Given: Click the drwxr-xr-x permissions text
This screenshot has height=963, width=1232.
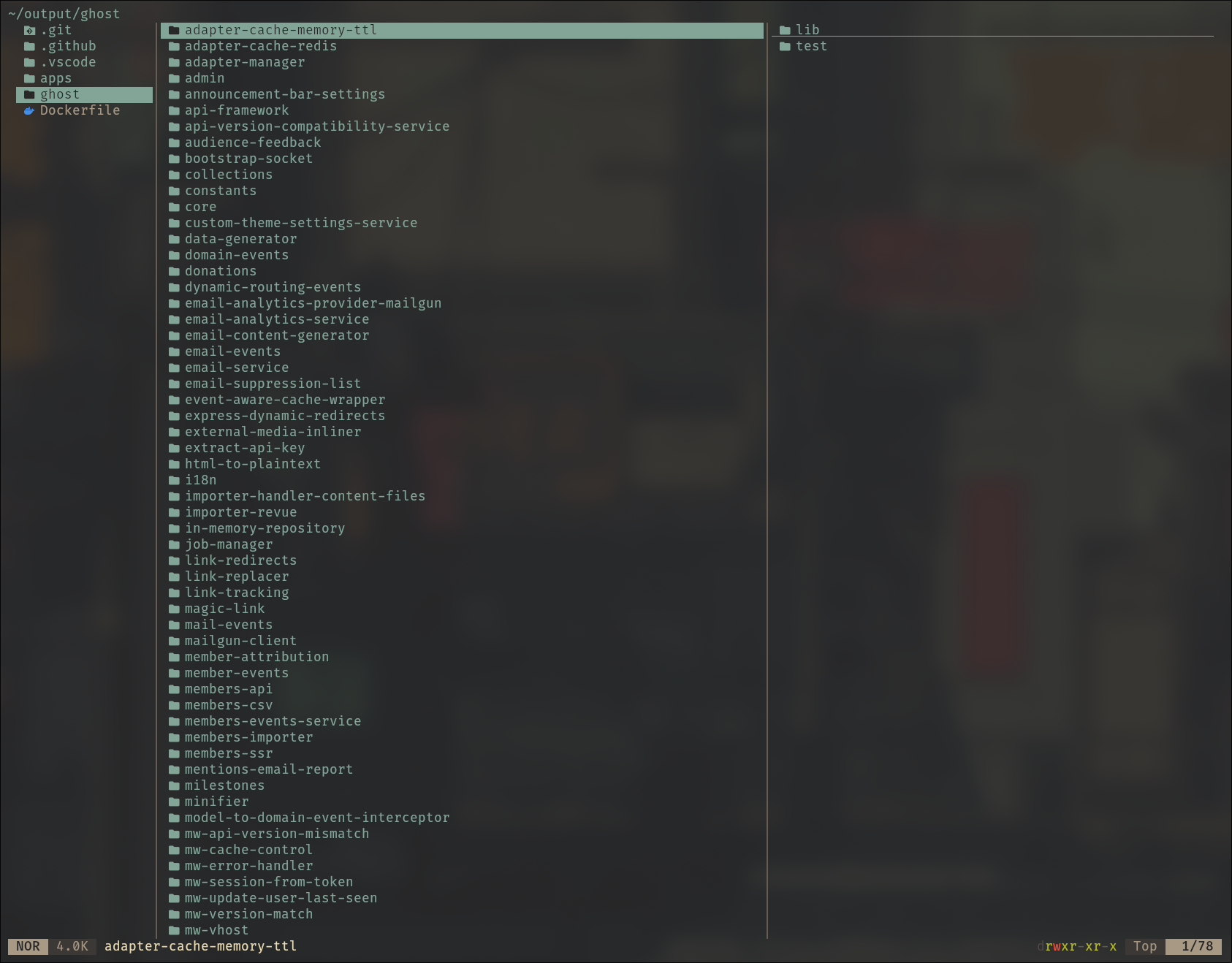Looking at the screenshot, I should coord(1076,947).
